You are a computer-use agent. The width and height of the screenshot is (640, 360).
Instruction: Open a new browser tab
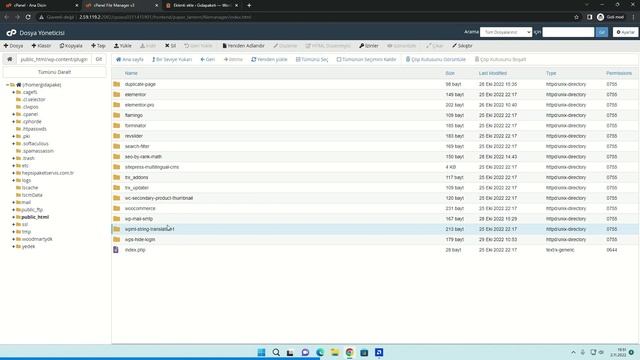[249, 5]
